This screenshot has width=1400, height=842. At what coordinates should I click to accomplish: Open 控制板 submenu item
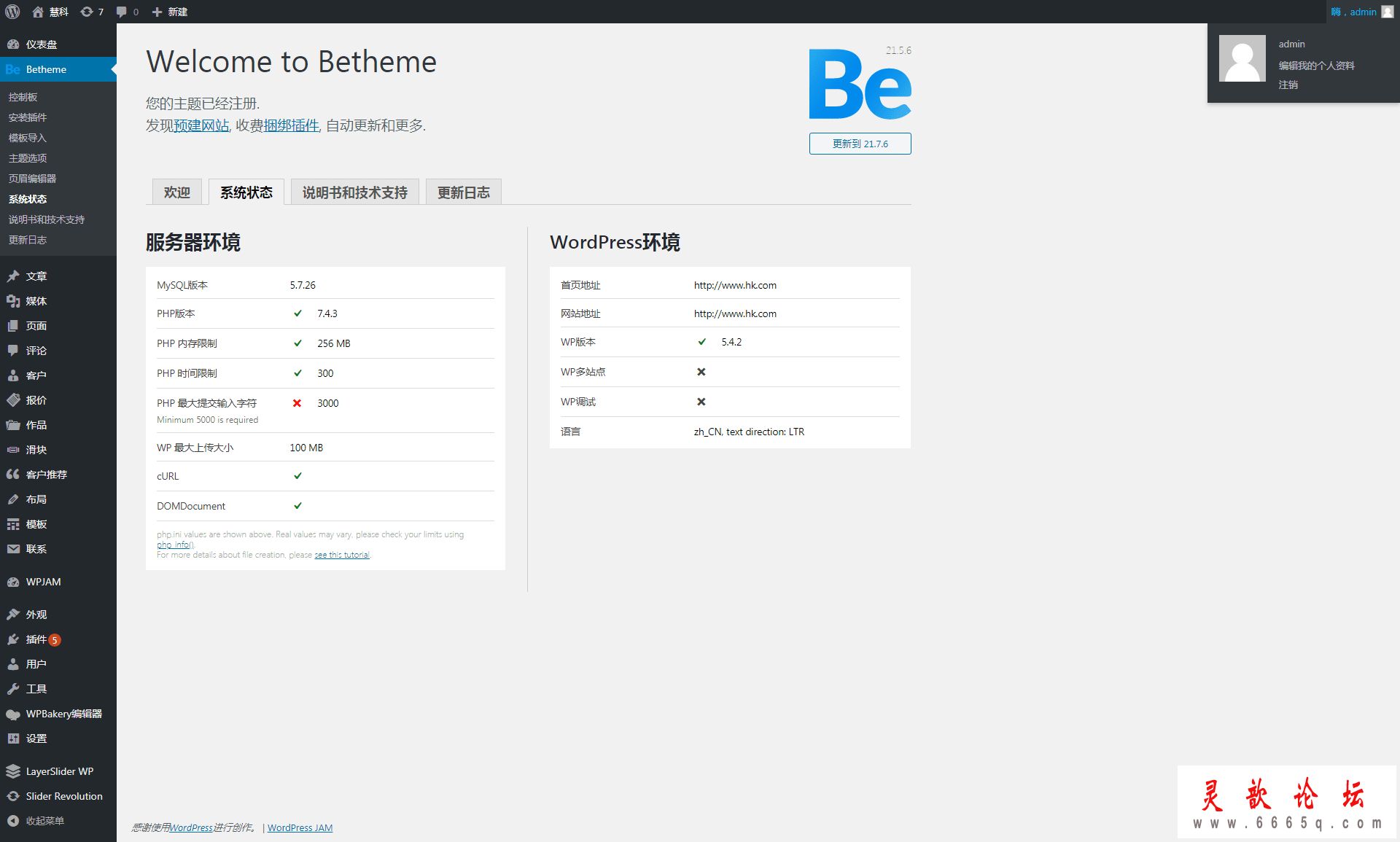23,97
